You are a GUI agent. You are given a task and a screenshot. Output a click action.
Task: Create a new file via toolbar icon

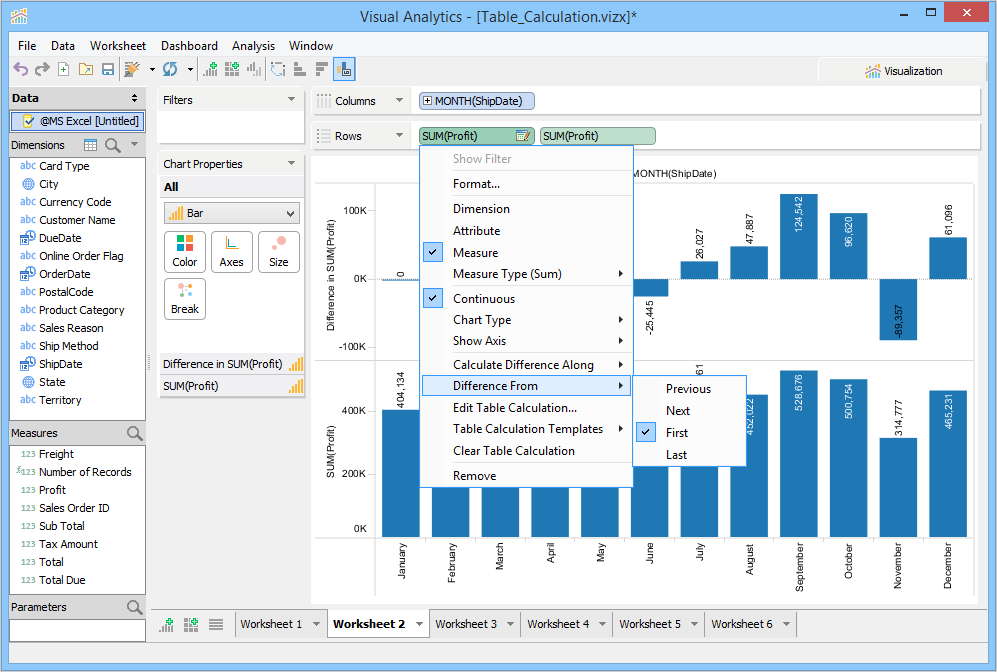64,69
